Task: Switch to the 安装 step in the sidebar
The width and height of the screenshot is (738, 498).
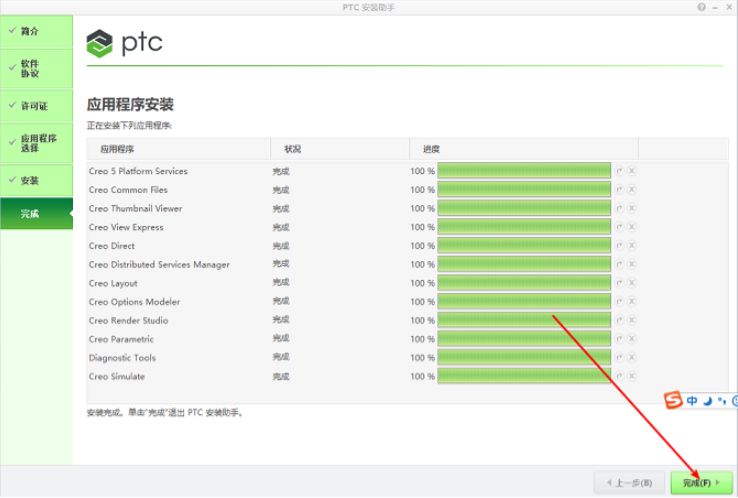Action: [x=37, y=180]
